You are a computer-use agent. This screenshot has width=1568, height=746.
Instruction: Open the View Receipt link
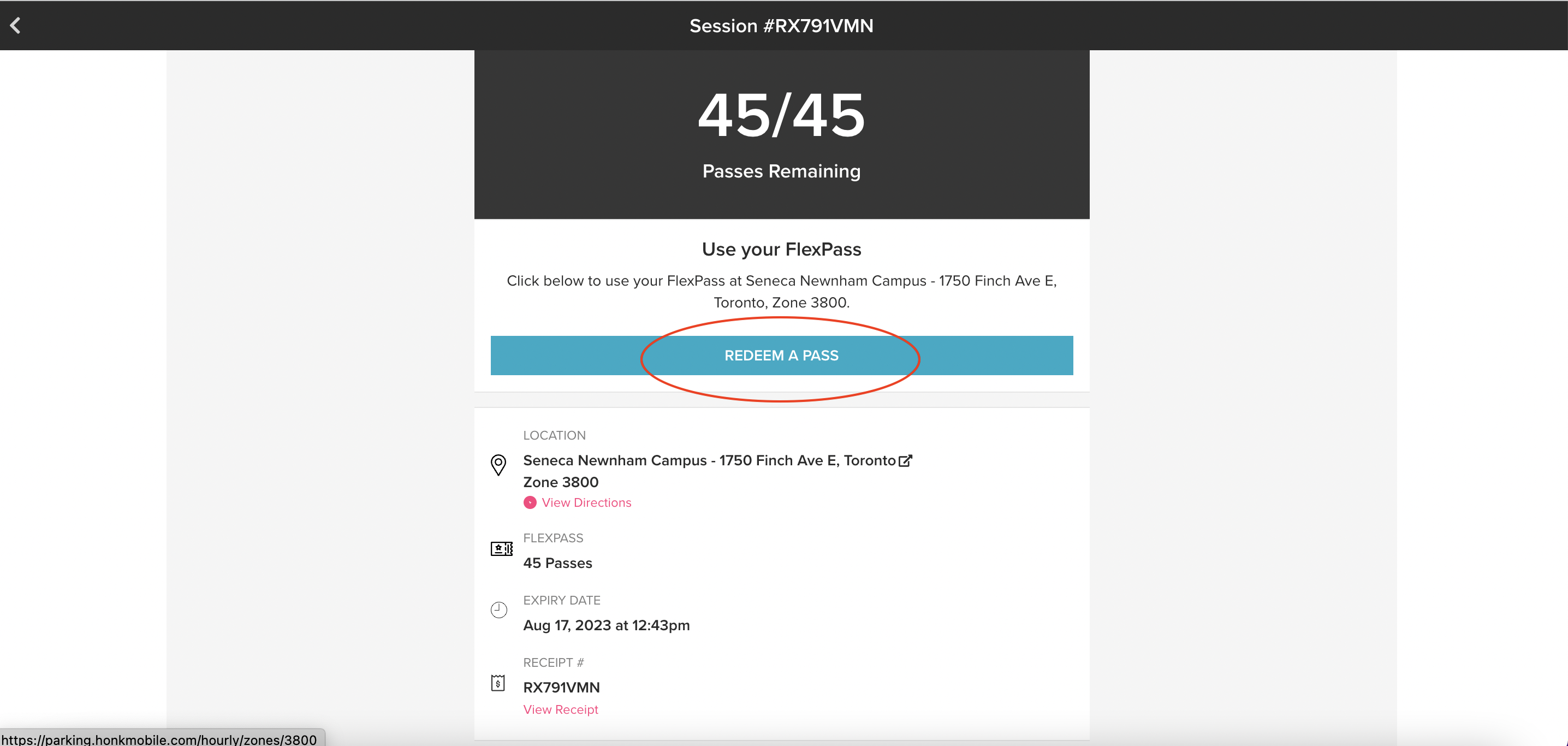point(561,709)
